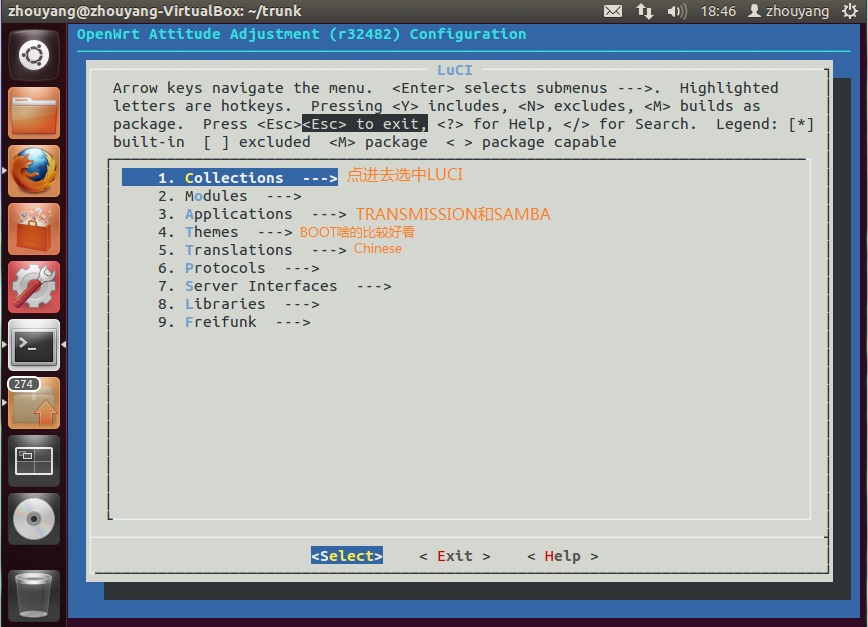This screenshot has width=868, height=627.
Task: Click the Collections ---> submenu arrow
Action: click(x=320, y=178)
